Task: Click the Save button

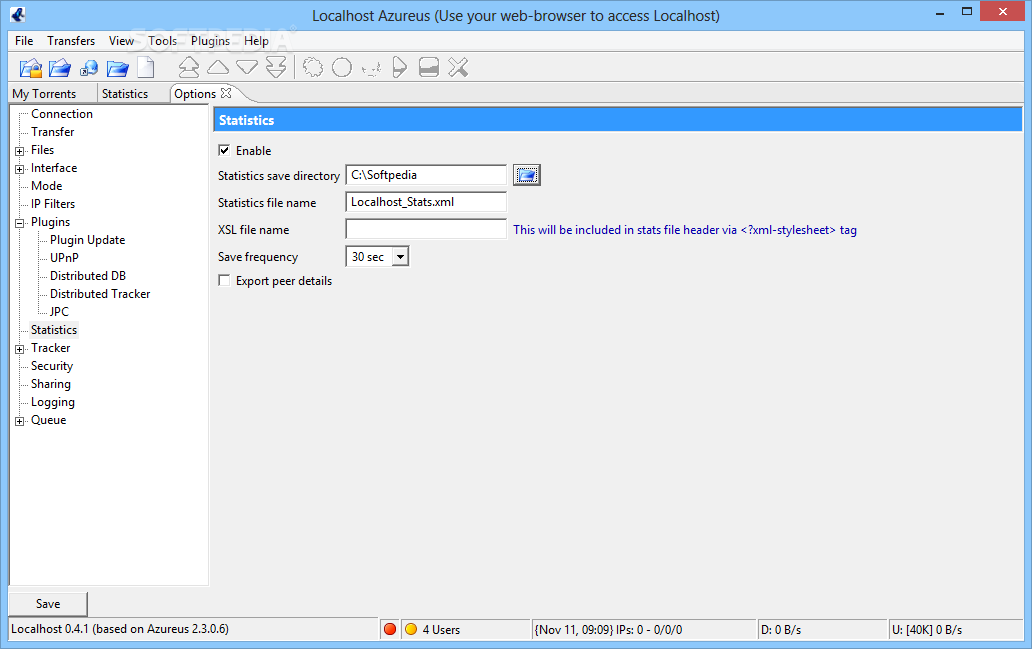Action: [x=48, y=604]
